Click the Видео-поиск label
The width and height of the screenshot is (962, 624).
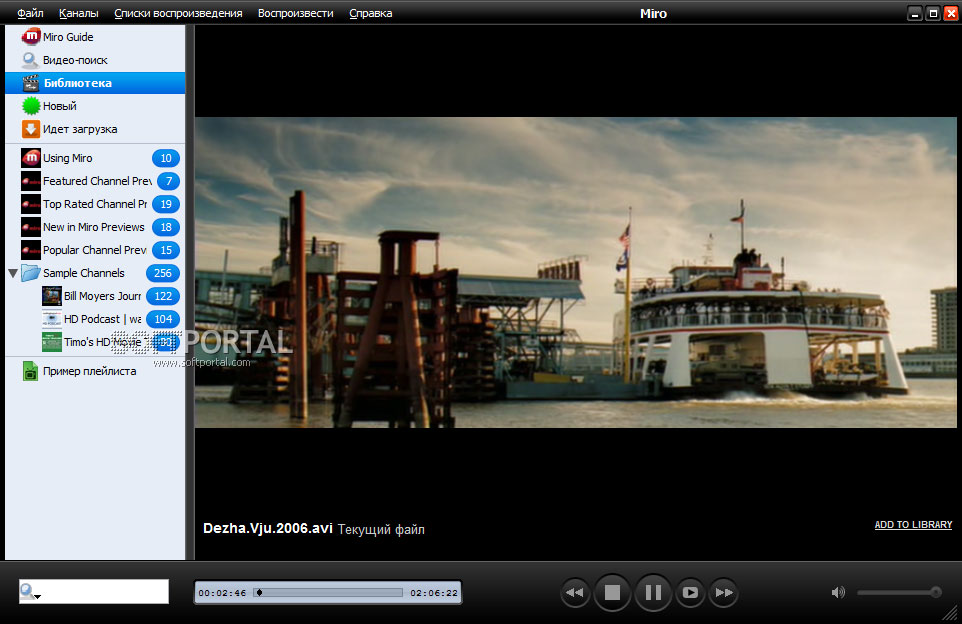pos(75,60)
